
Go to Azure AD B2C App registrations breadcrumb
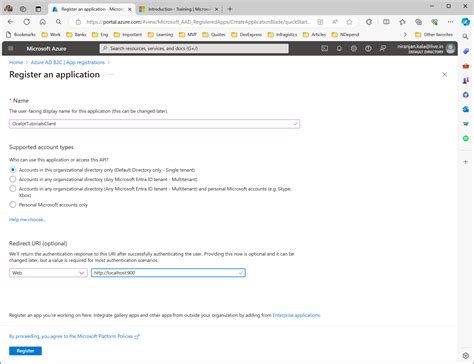[68, 62]
